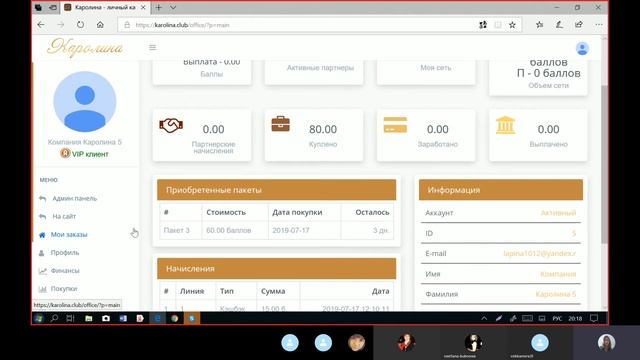Click the browser forward arrow
640x360 pixels.
pyautogui.click(x=60, y=25)
